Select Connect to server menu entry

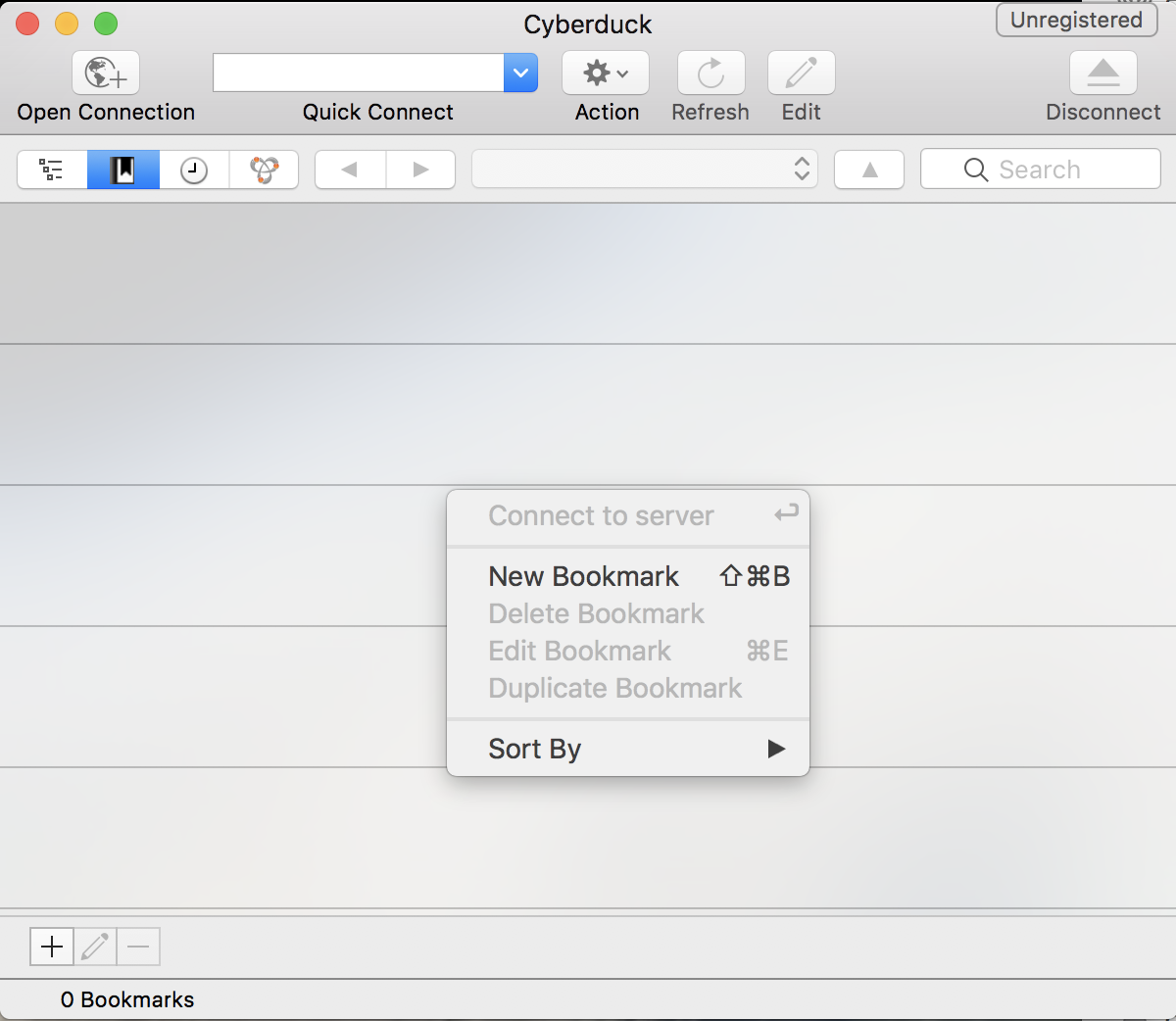click(628, 515)
